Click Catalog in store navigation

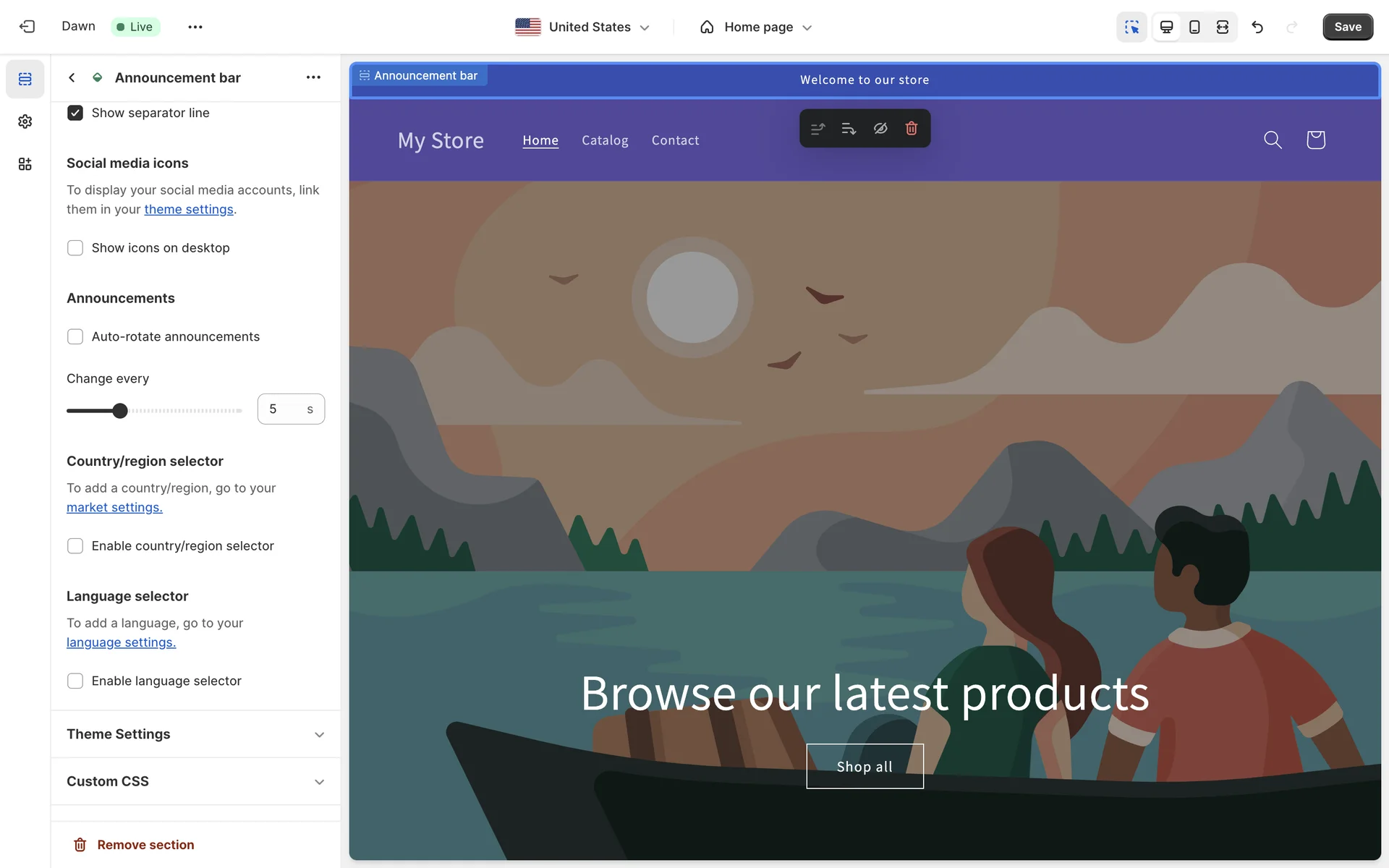tap(605, 140)
